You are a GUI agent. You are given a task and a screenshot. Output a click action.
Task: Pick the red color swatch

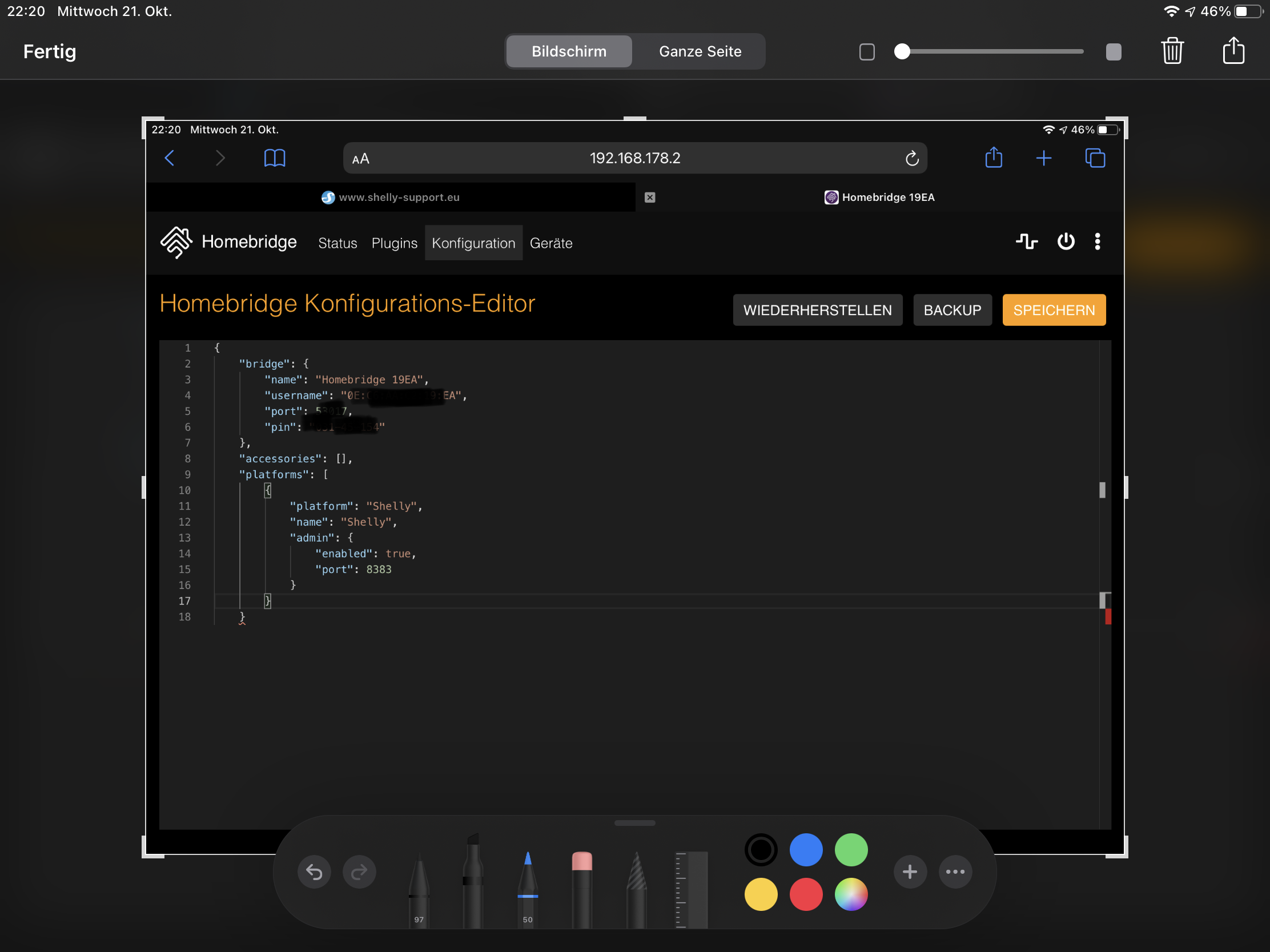tap(806, 894)
